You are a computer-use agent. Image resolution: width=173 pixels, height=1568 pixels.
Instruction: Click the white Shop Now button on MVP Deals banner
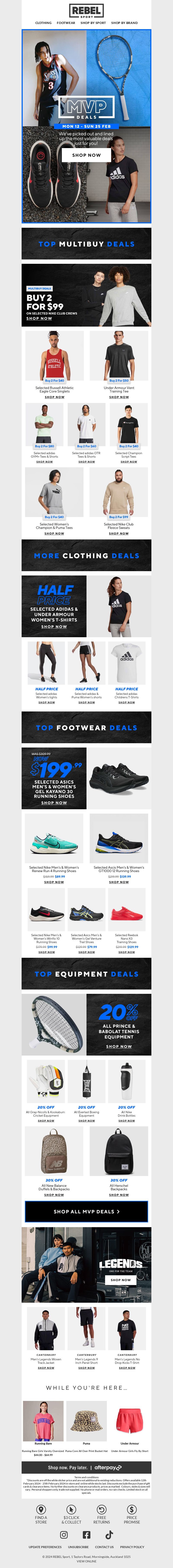click(86, 155)
